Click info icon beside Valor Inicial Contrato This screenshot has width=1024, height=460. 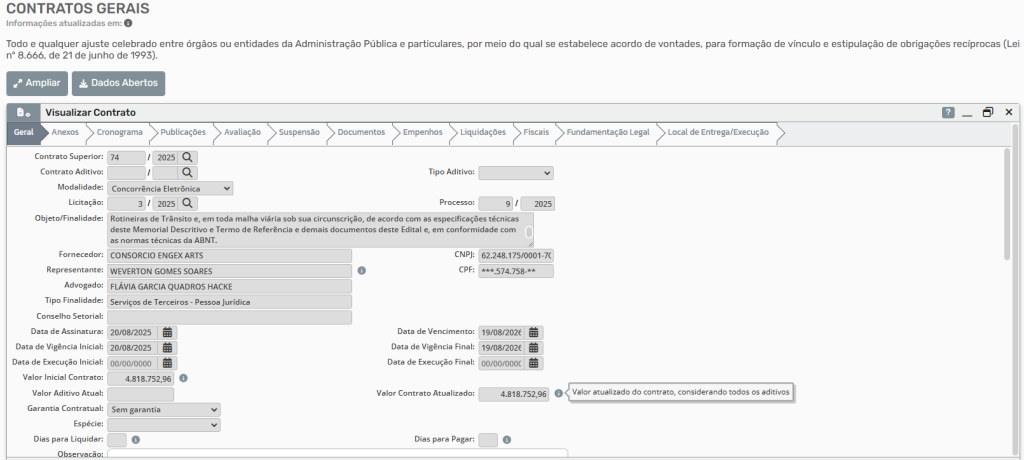pos(184,378)
